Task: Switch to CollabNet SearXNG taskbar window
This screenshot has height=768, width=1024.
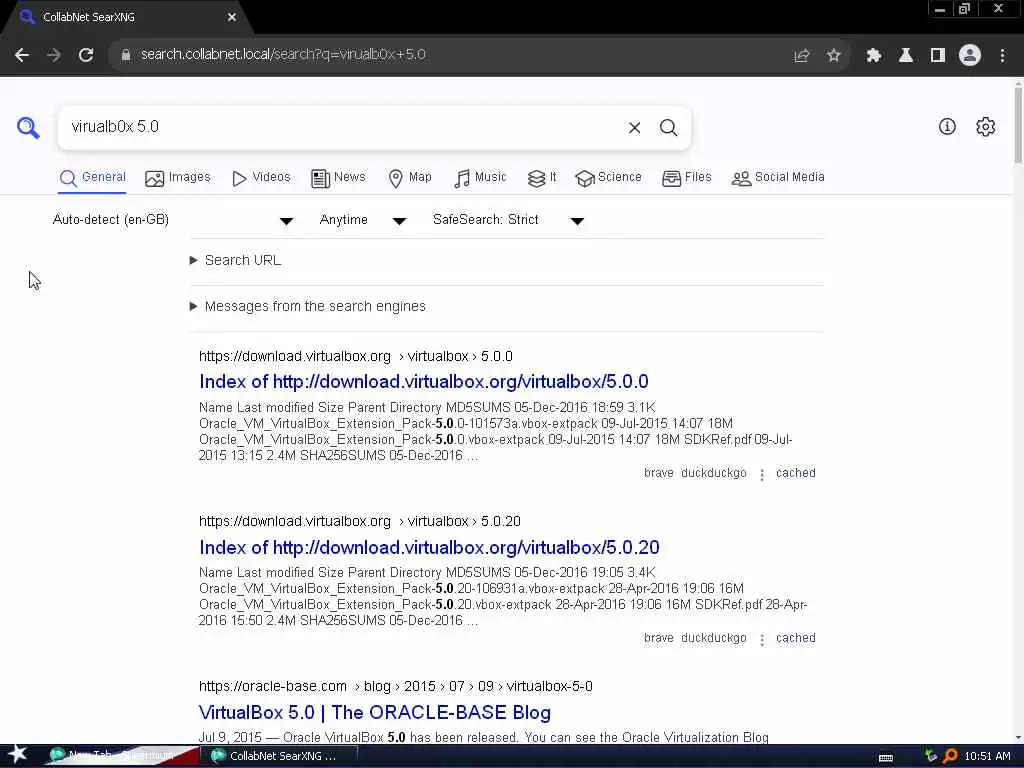Action: (279, 756)
